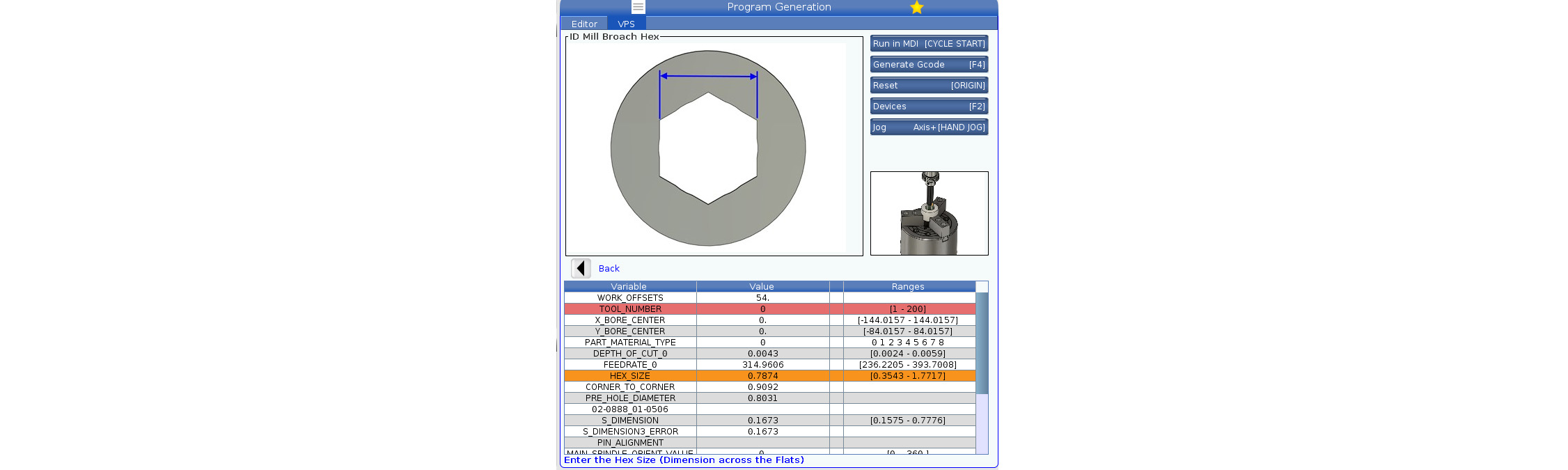Select the Y_BORE_CENTER variable
1568x470 pixels.
point(630,331)
